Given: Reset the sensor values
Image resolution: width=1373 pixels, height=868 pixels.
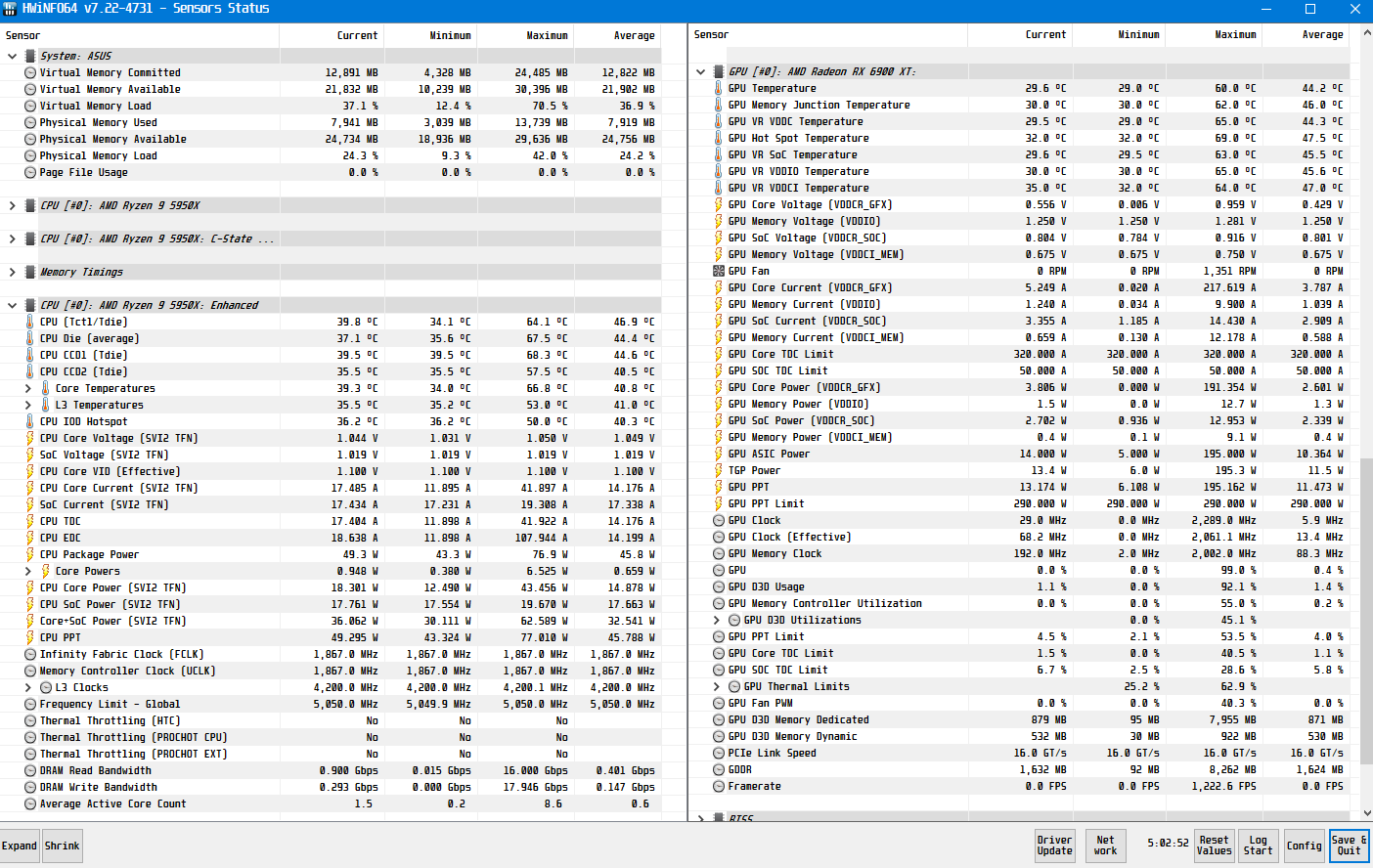Looking at the screenshot, I should (1215, 846).
